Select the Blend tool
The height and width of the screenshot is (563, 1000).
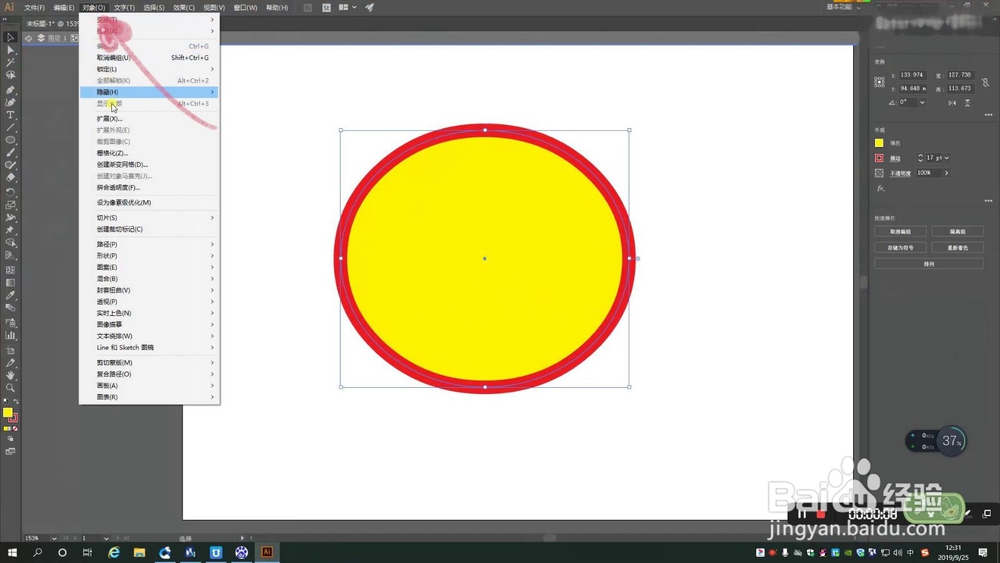point(10,308)
